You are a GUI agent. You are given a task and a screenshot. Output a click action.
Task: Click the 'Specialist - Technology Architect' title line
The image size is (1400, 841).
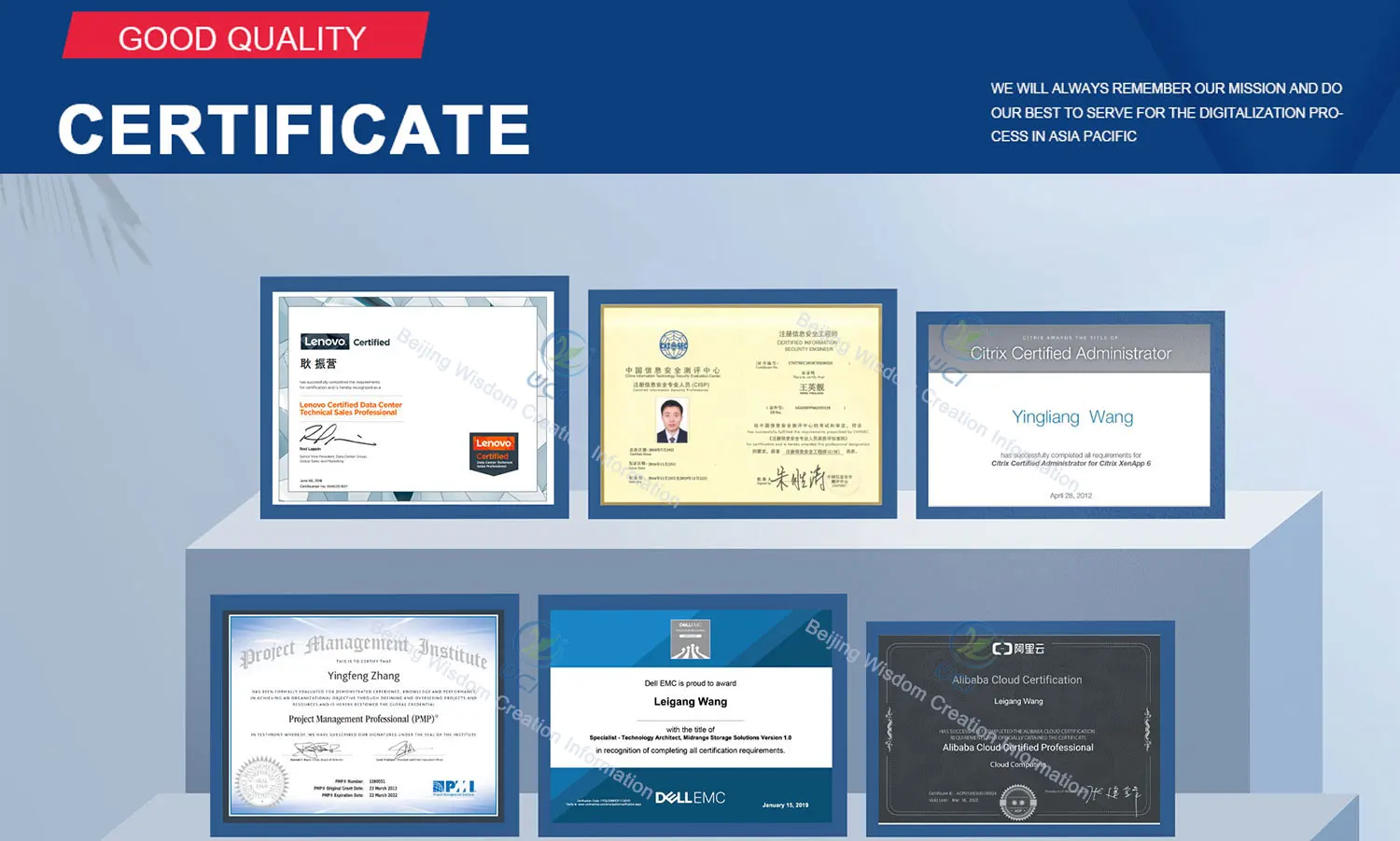point(691,737)
